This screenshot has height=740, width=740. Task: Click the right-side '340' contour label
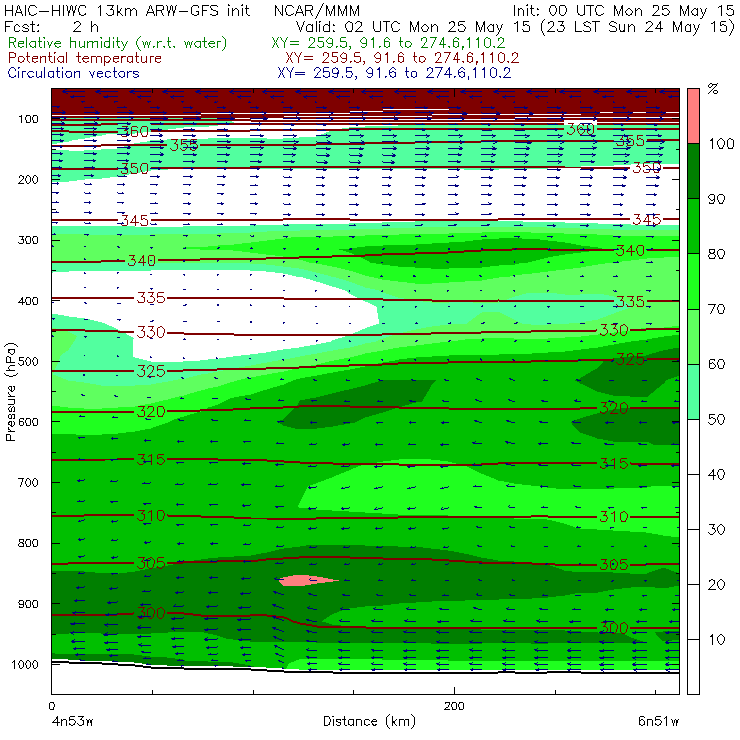630,251
